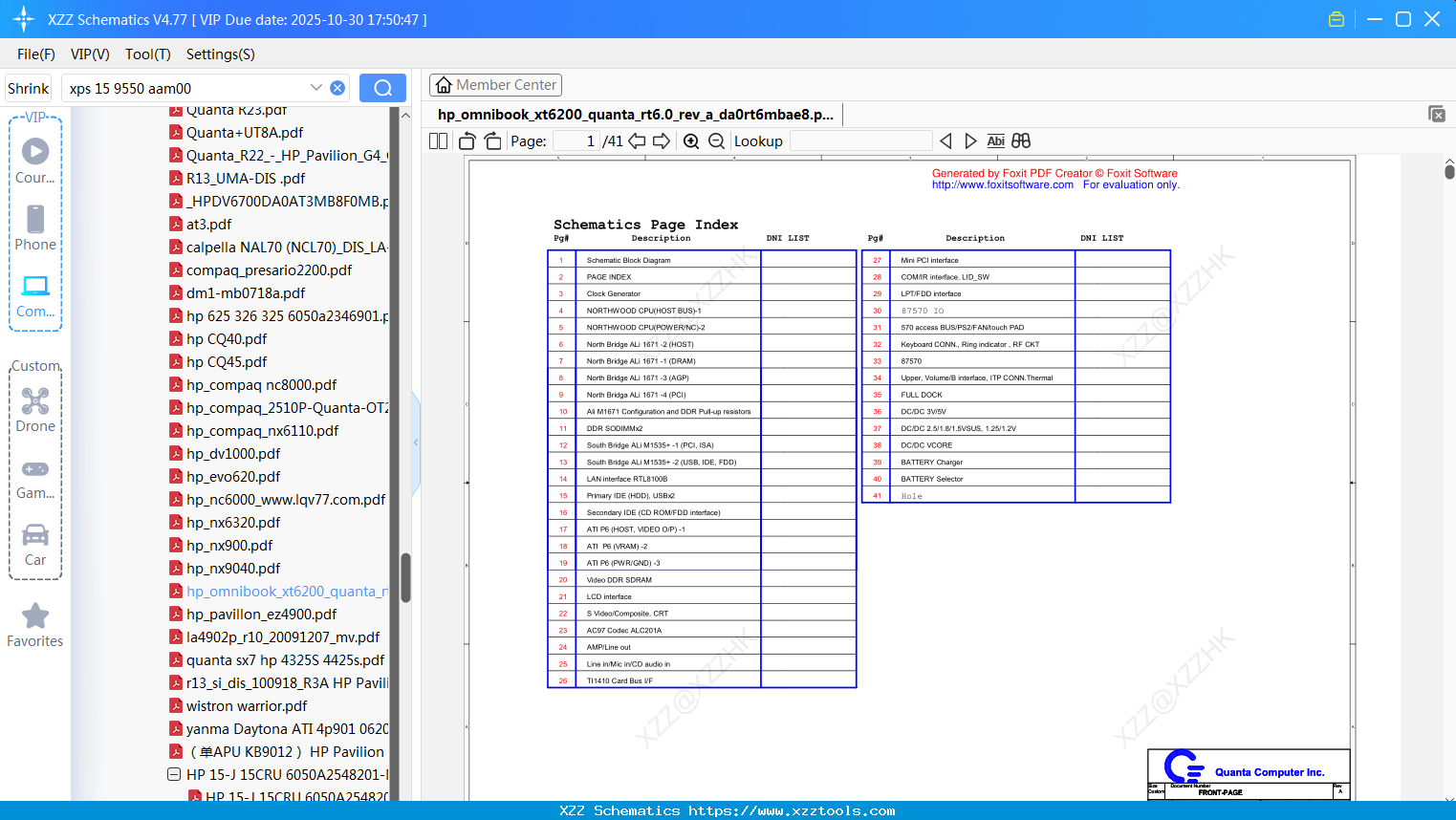This screenshot has width=1456, height=820.
Task: Collapse the HP 15-J 15CRU folder
Action: (174, 774)
